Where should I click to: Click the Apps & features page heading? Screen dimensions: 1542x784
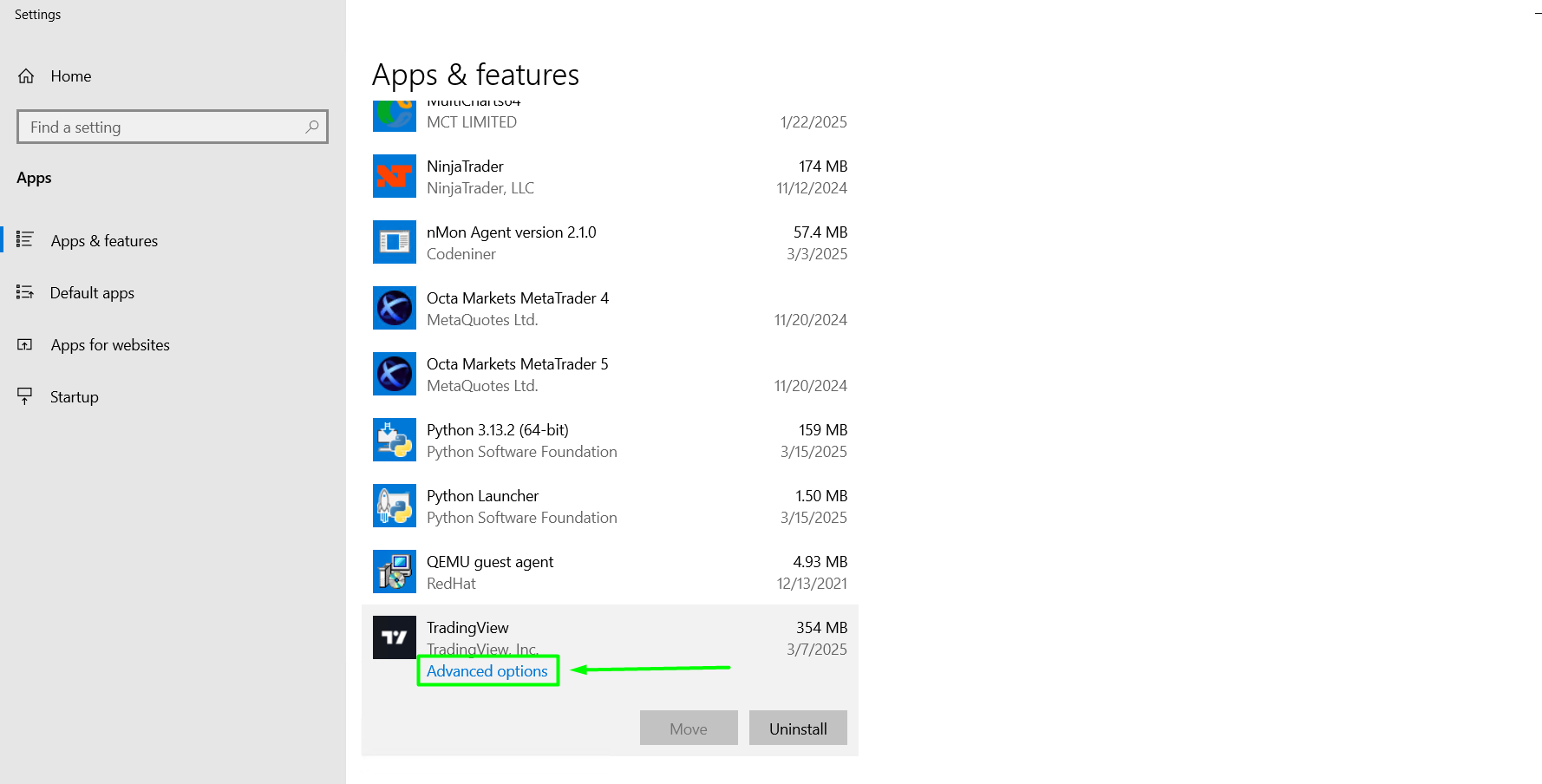pyautogui.click(x=475, y=75)
